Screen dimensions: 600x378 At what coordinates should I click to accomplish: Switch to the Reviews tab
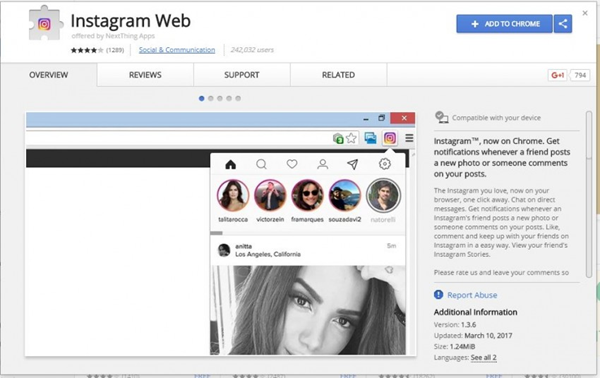[x=145, y=75]
